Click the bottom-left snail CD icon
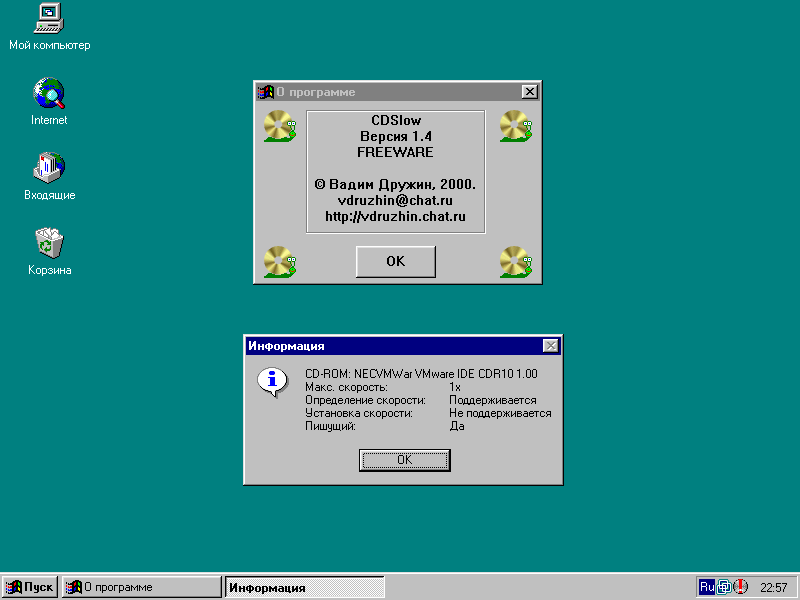Image resolution: width=800 pixels, height=600 pixels. click(281, 261)
